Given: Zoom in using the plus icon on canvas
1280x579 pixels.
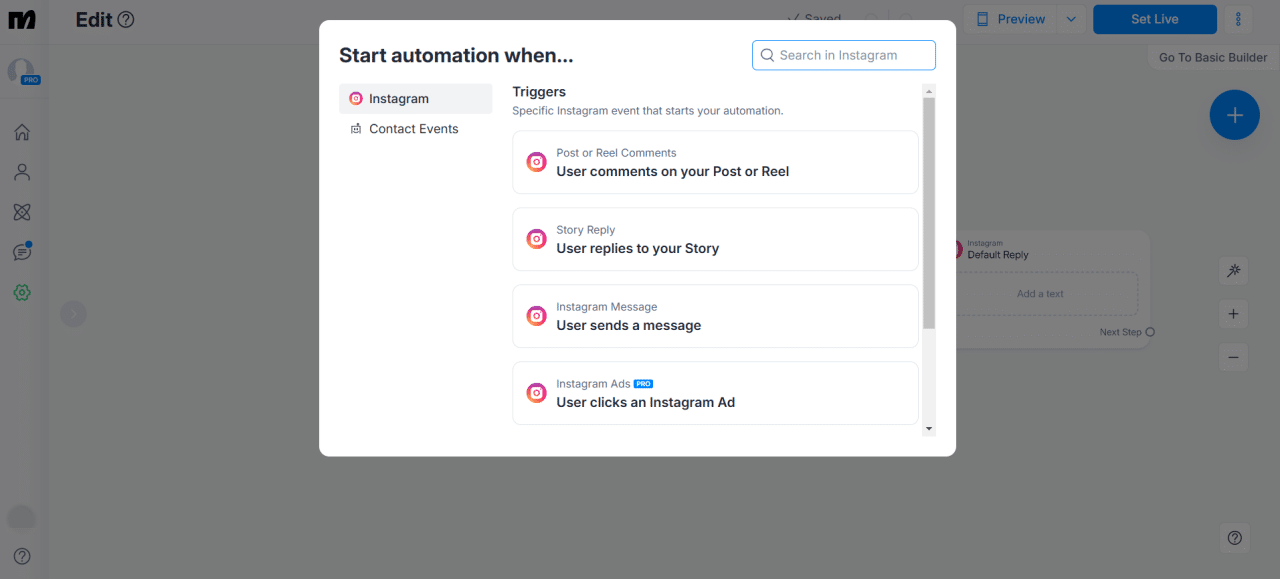Looking at the screenshot, I should coord(1233,313).
